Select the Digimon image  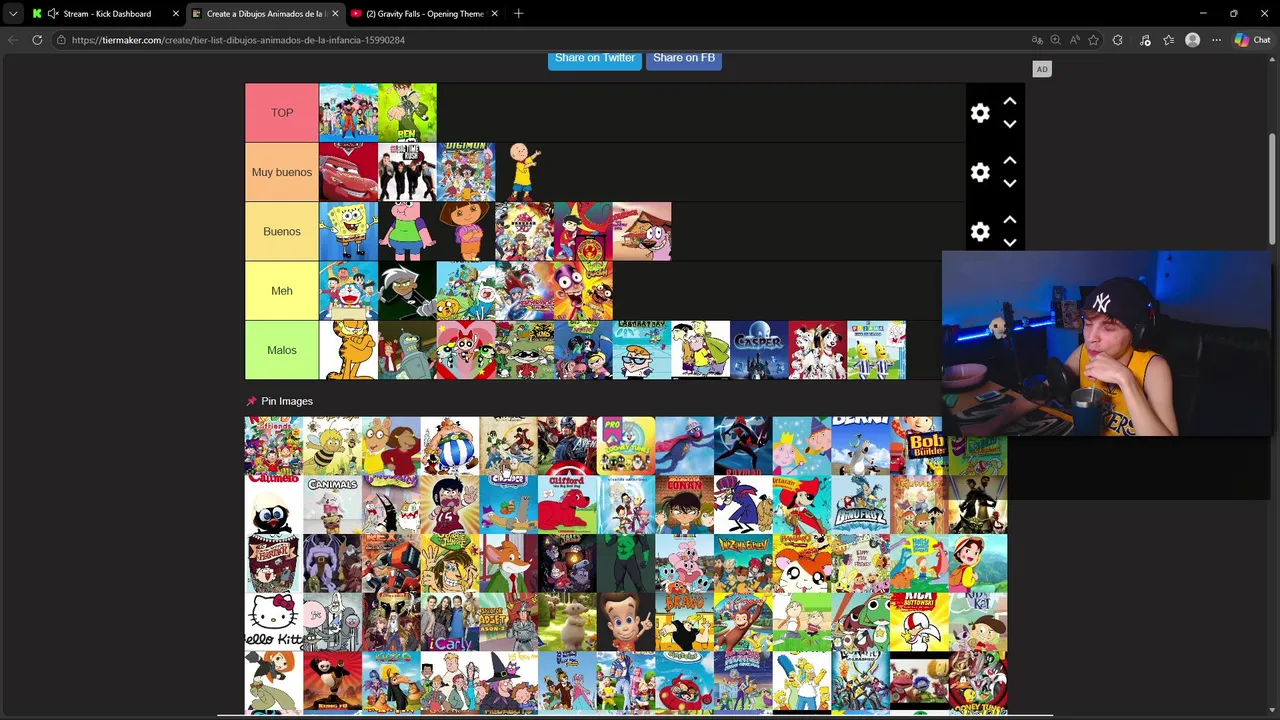coord(466,172)
